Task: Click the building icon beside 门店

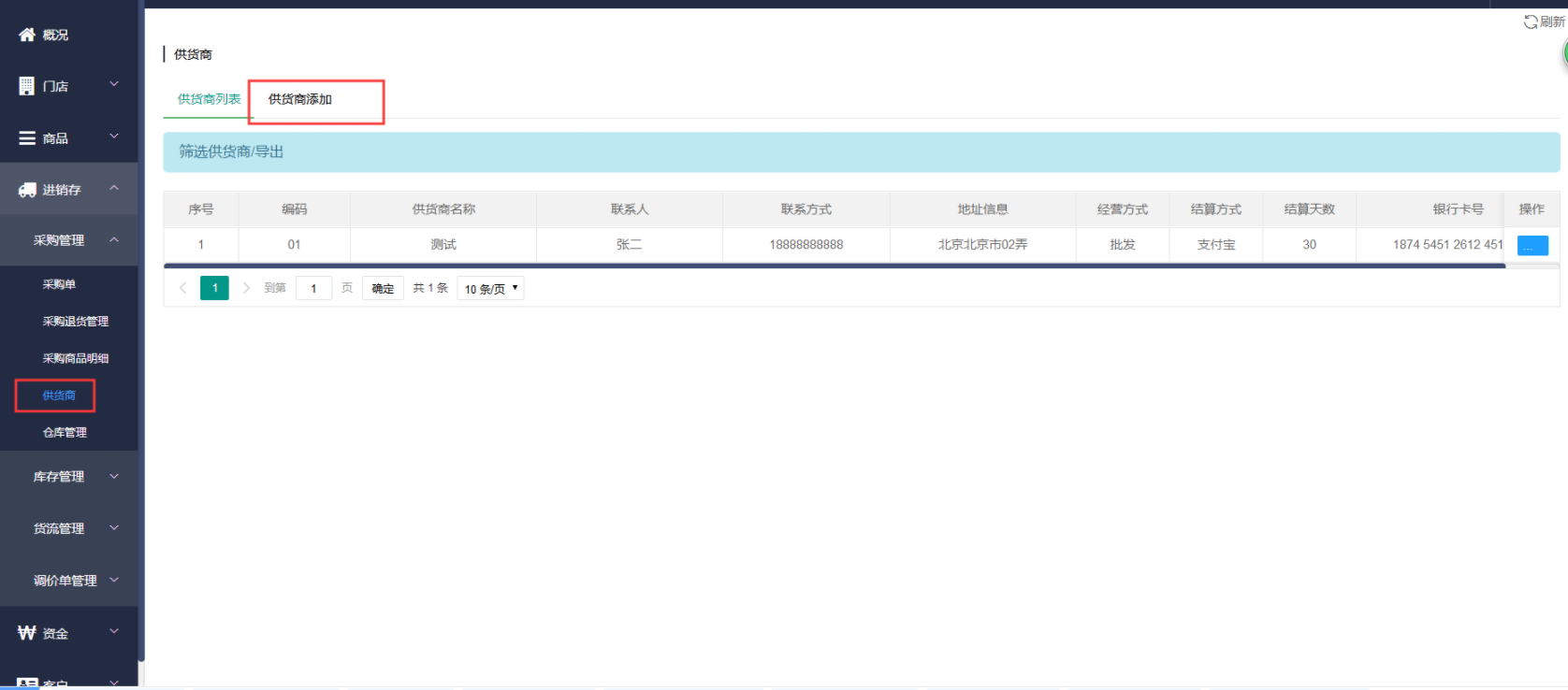Action: pyautogui.click(x=26, y=86)
